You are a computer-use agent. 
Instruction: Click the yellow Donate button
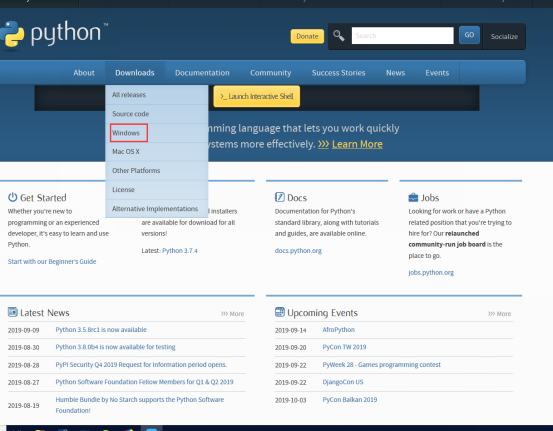pos(307,36)
